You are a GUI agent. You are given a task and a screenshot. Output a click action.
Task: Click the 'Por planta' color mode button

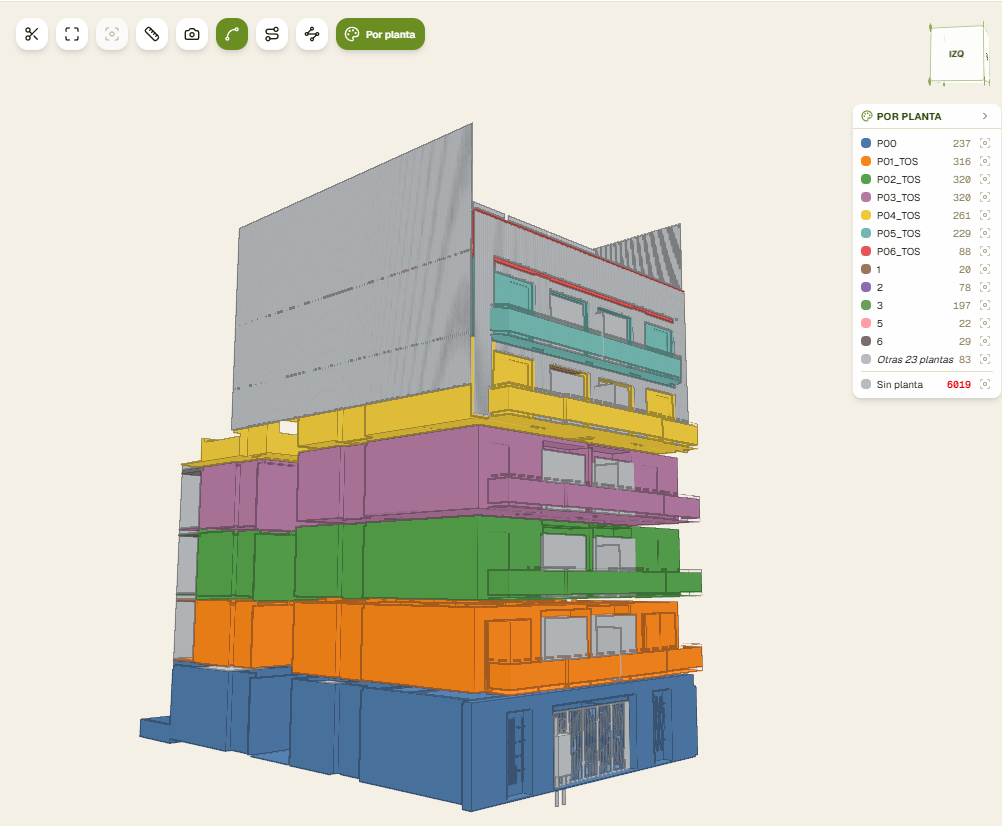point(380,34)
